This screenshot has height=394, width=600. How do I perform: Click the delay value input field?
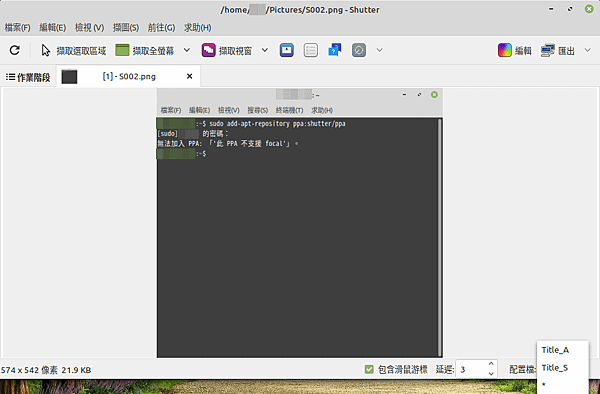pyautogui.click(x=472, y=370)
